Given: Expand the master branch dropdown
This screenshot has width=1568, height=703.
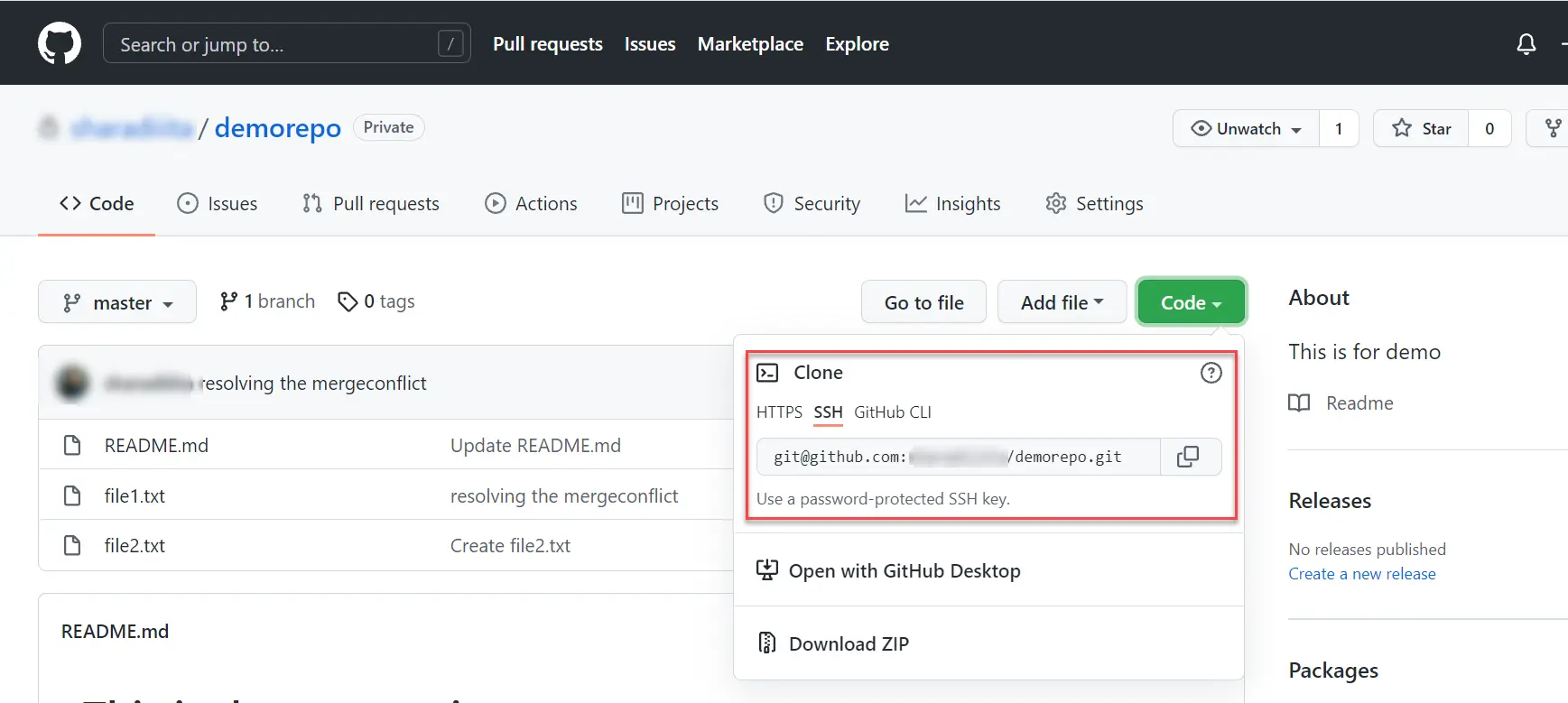Looking at the screenshot, I should point(117,302).
